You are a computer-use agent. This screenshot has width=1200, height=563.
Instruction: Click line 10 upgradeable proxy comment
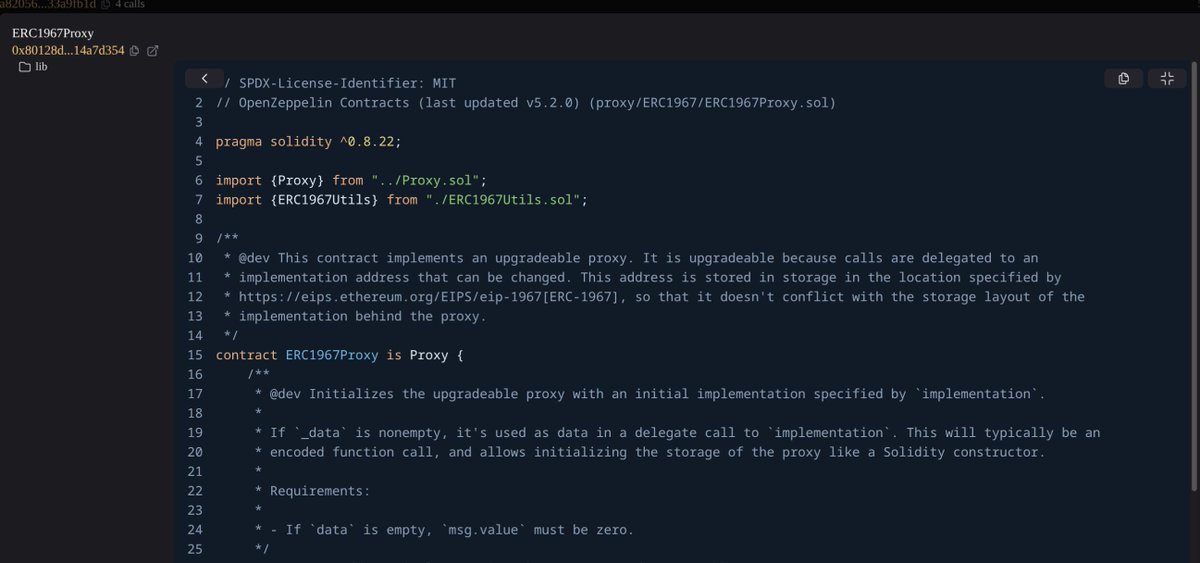(631, 258)
